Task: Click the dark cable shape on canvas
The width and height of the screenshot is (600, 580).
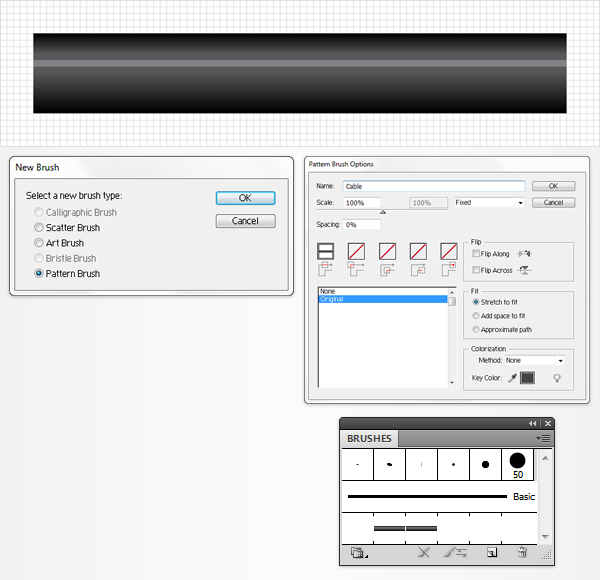Action: 300,73
